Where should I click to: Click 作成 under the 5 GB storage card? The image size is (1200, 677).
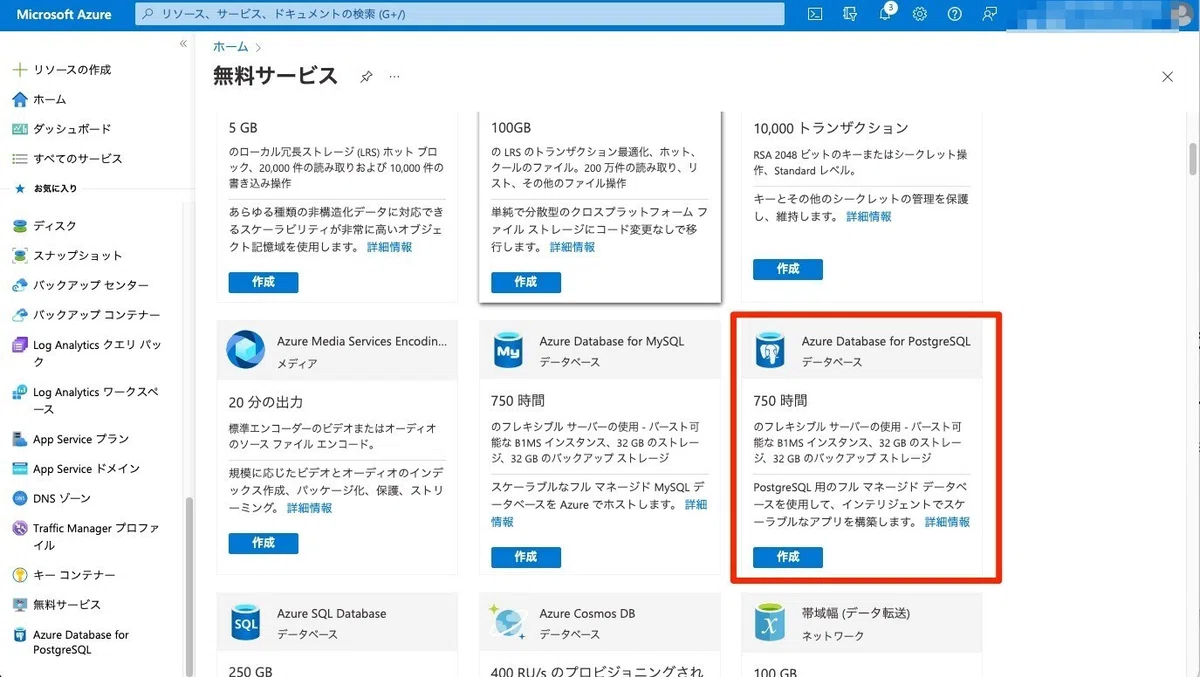pyautogui.click(x=263, y=282)
